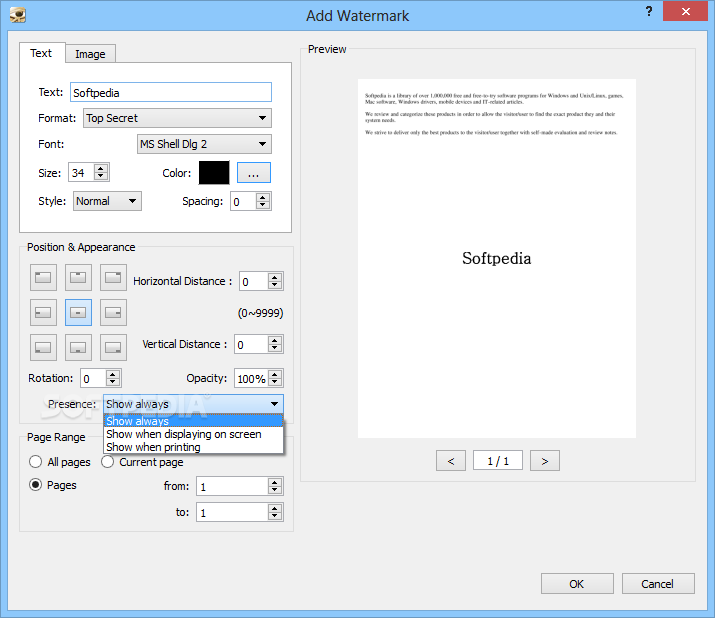Click the document preview thumbnail
The width and height of the screenshot is (715, 618).
coord(497,258)
